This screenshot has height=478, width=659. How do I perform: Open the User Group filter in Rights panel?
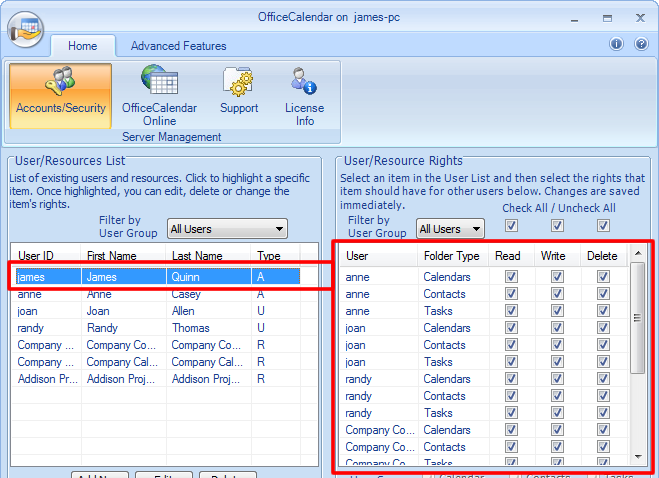450,229
